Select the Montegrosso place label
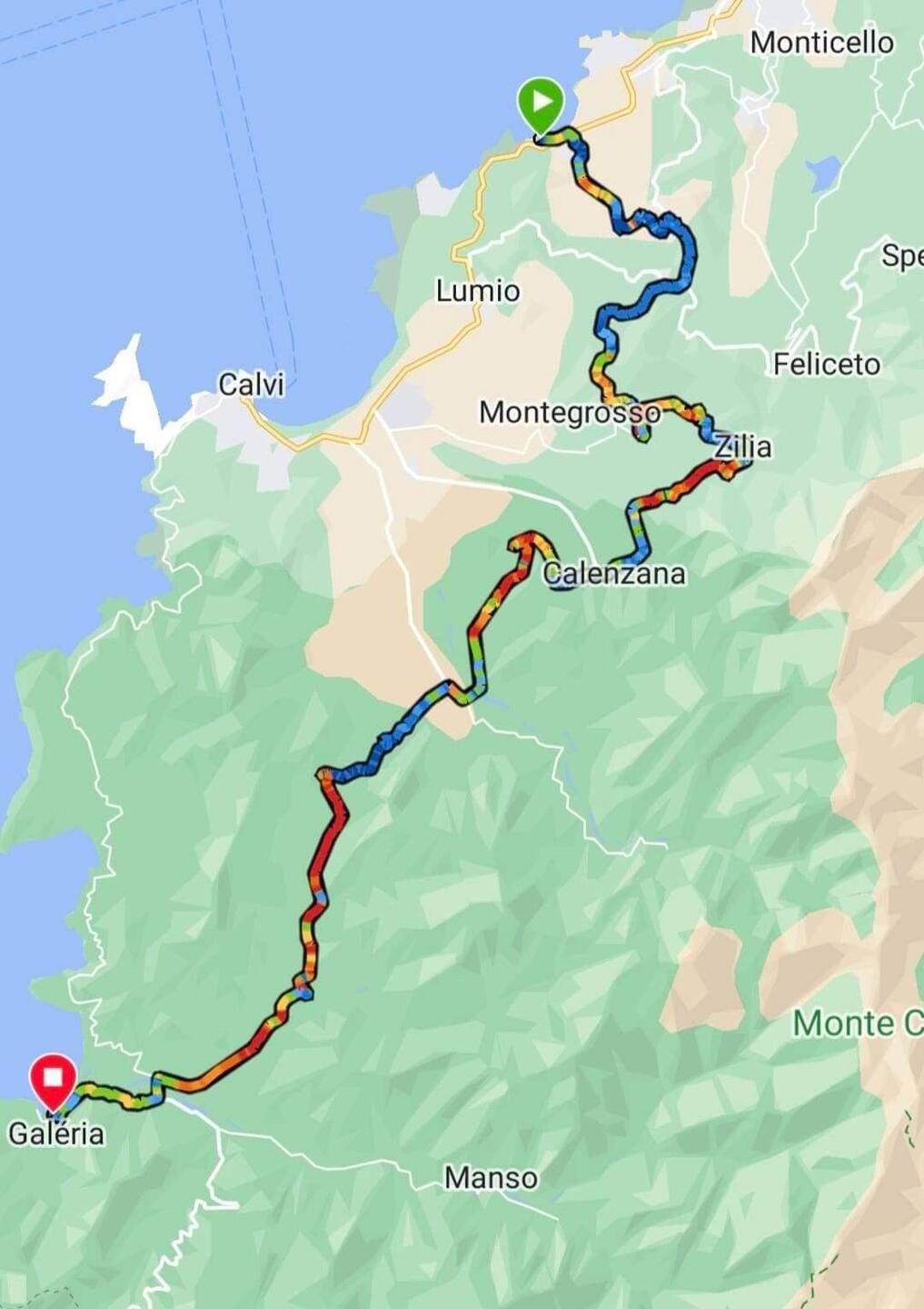This screenshot has height=1309, width=924. (x=570, y=413)
